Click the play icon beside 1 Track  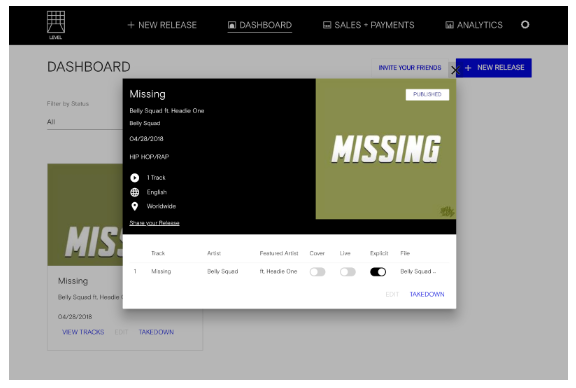[135, 178]
